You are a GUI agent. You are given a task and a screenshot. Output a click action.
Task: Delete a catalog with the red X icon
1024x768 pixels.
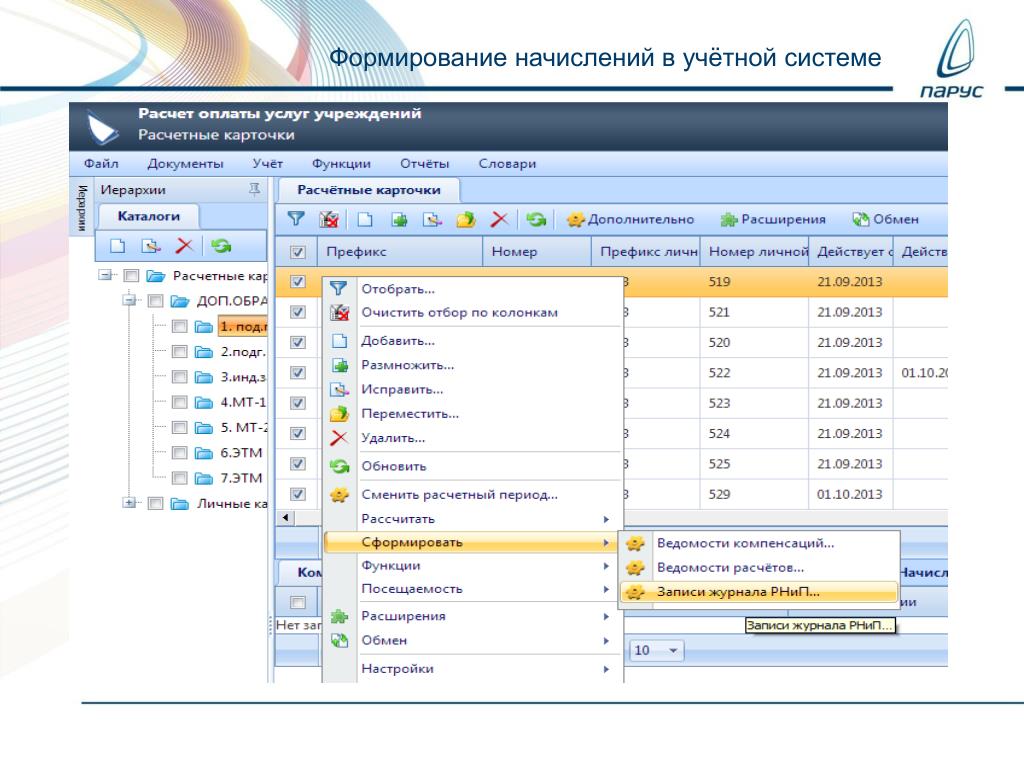tap(185, 246)
